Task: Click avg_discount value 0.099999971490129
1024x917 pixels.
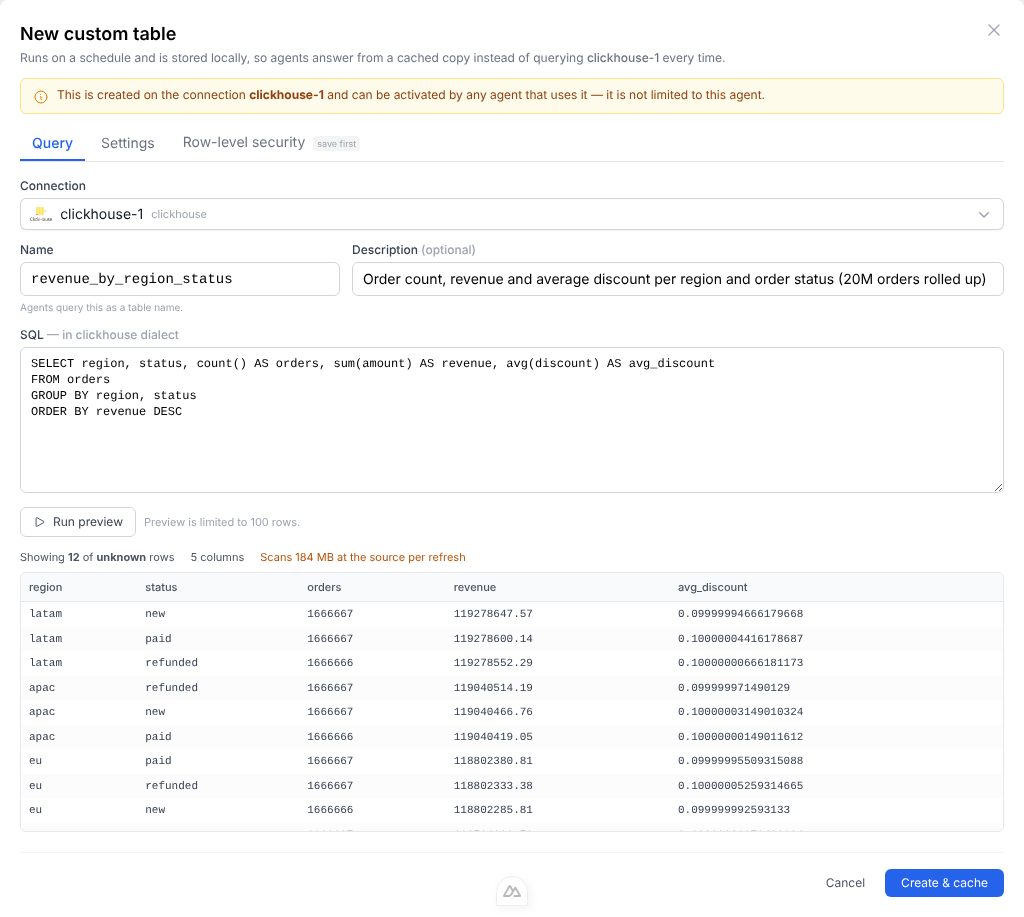Action: 733,687
